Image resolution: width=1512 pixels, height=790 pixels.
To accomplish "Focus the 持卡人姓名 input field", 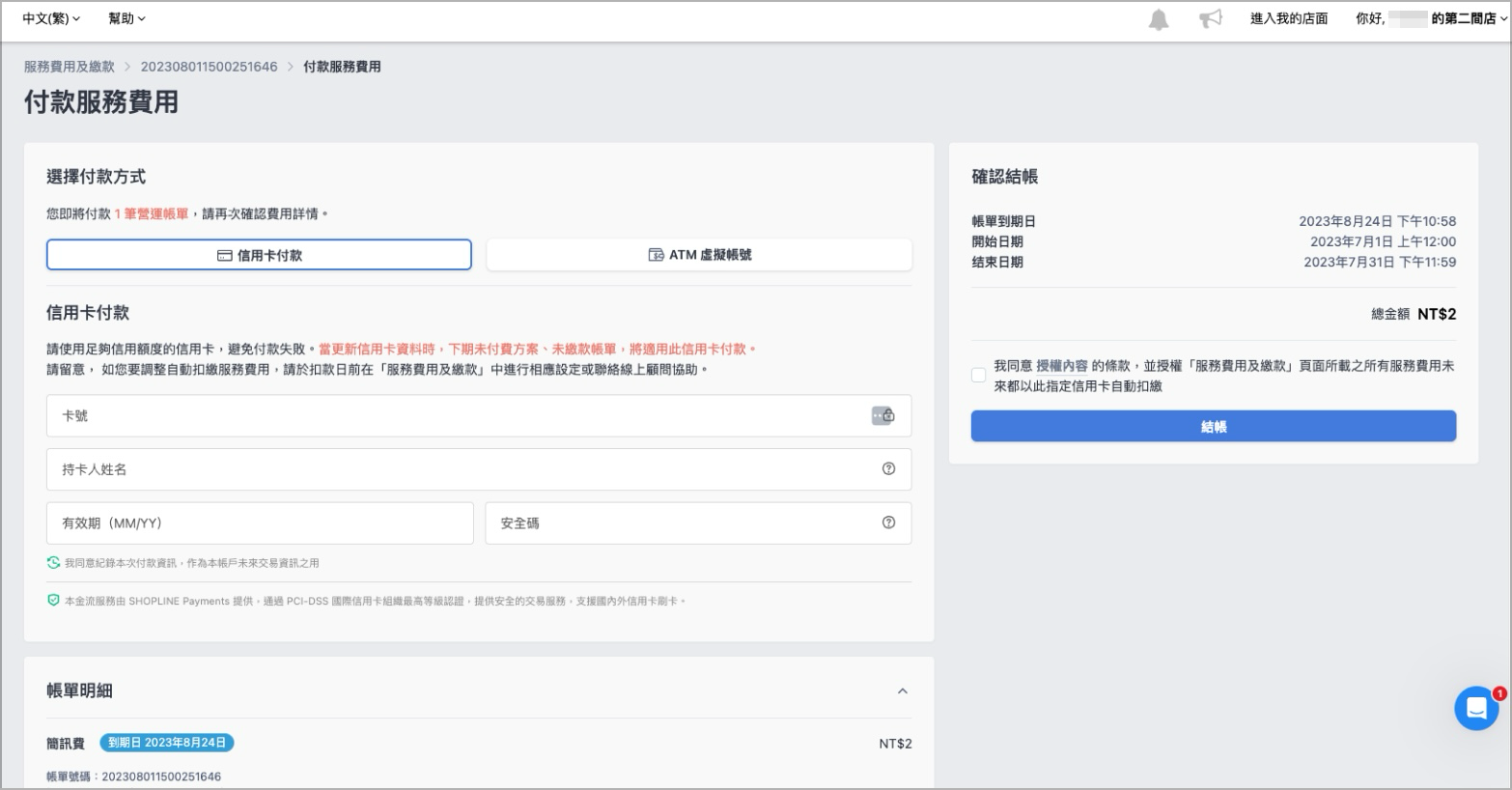I will 479,469.
